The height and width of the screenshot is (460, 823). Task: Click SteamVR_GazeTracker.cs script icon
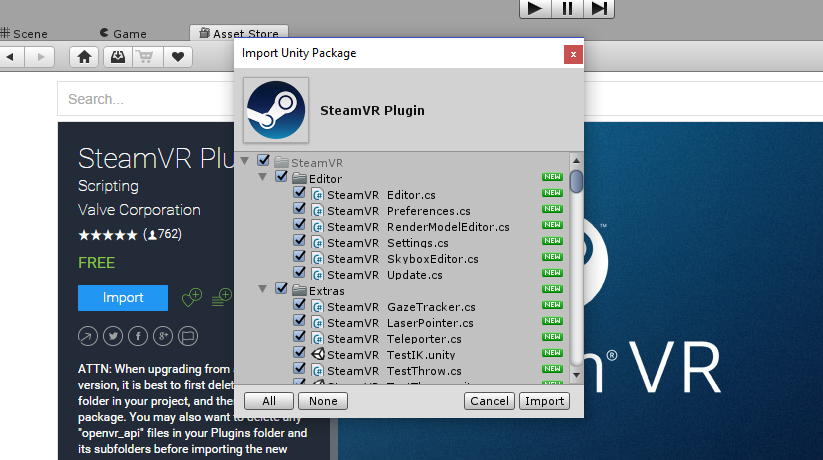click(318, 307)
